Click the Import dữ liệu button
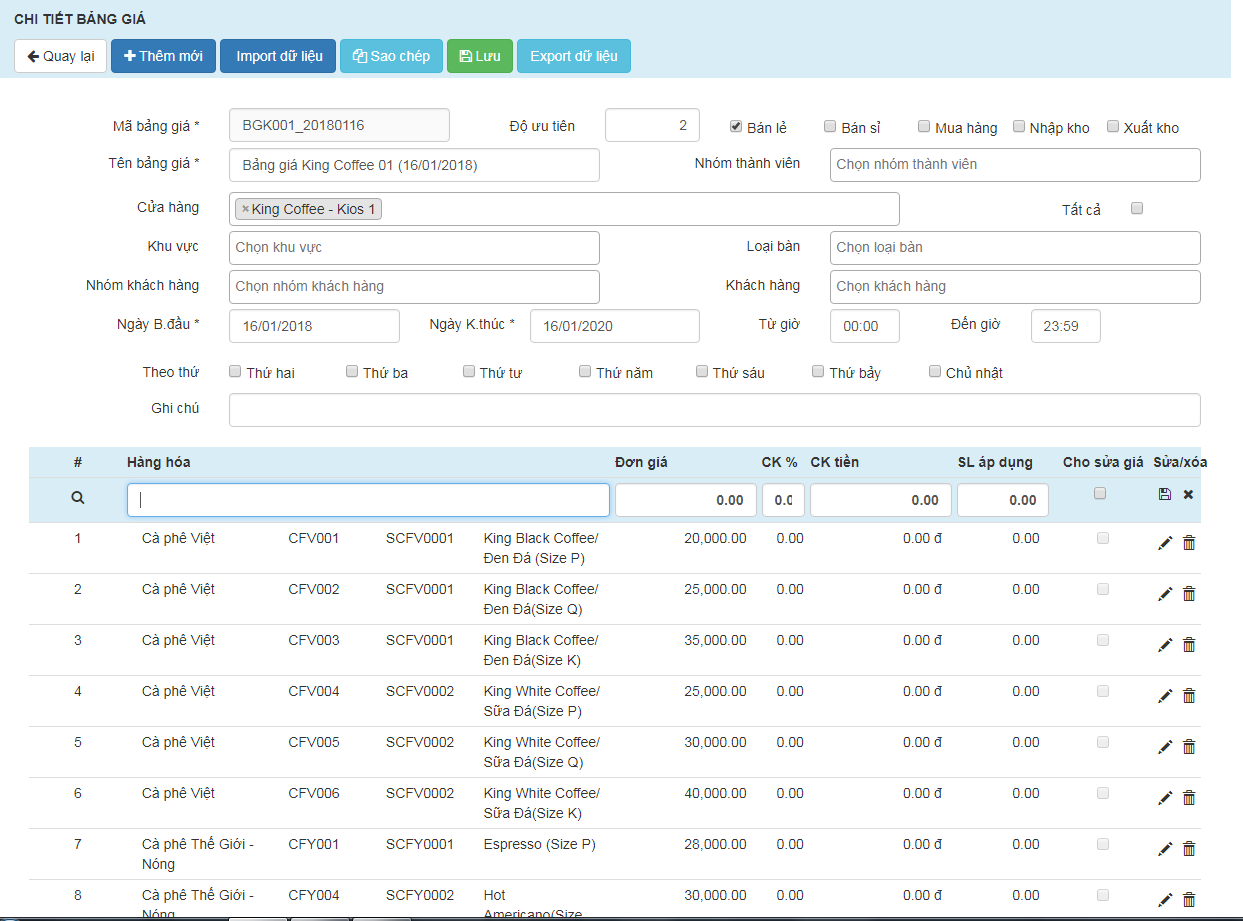 click(278, 56)
